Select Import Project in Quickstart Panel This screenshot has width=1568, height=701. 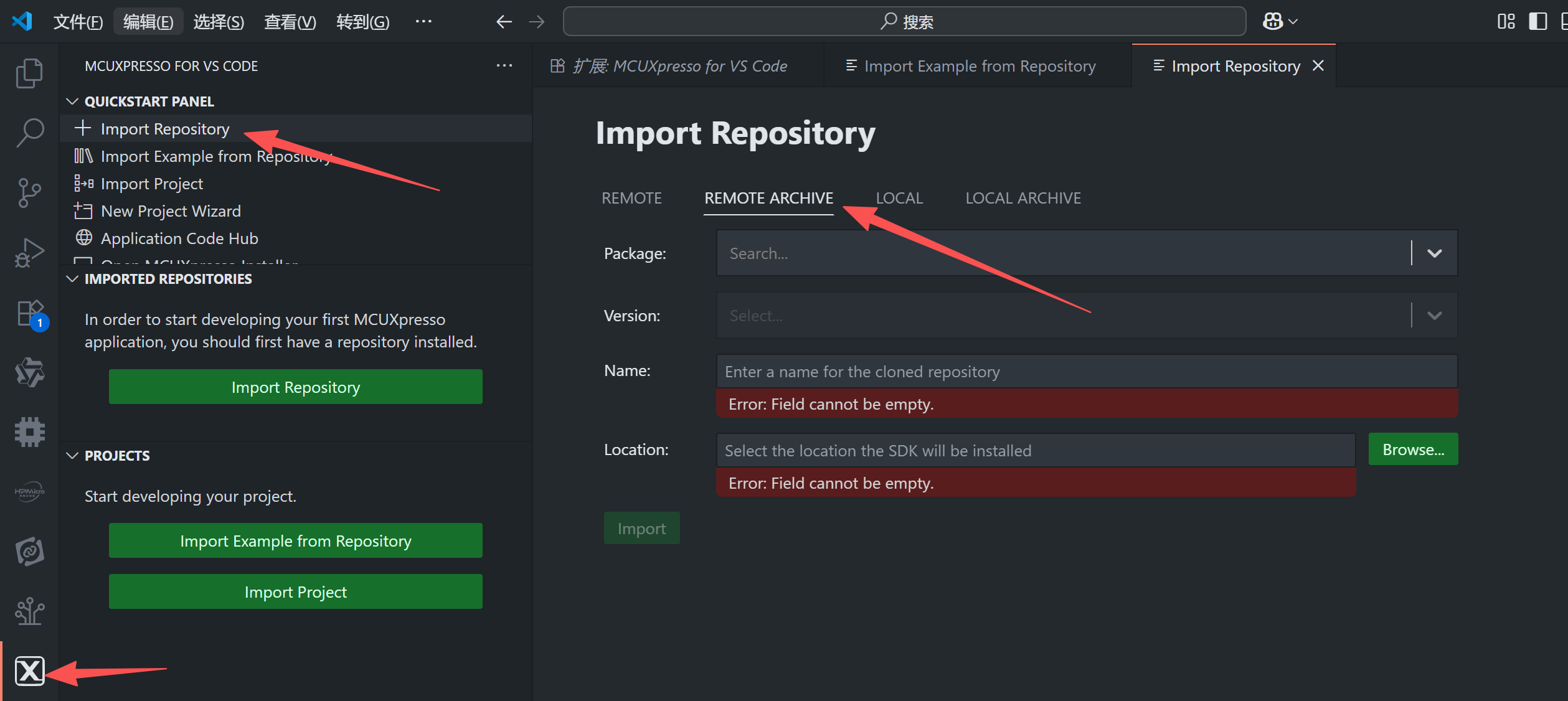[x=296, y=183]
